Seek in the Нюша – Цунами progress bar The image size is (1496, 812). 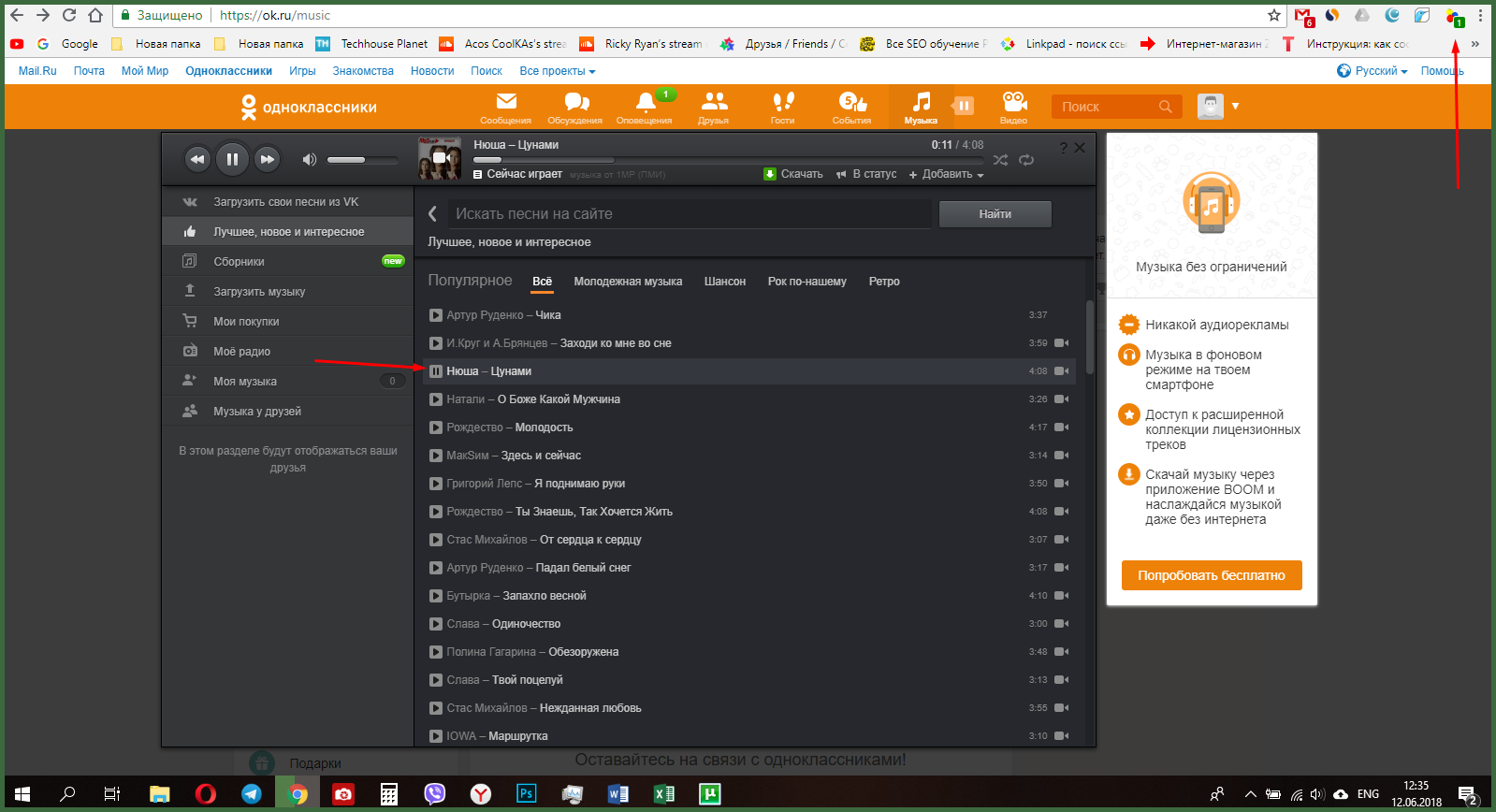click(729, 160)
